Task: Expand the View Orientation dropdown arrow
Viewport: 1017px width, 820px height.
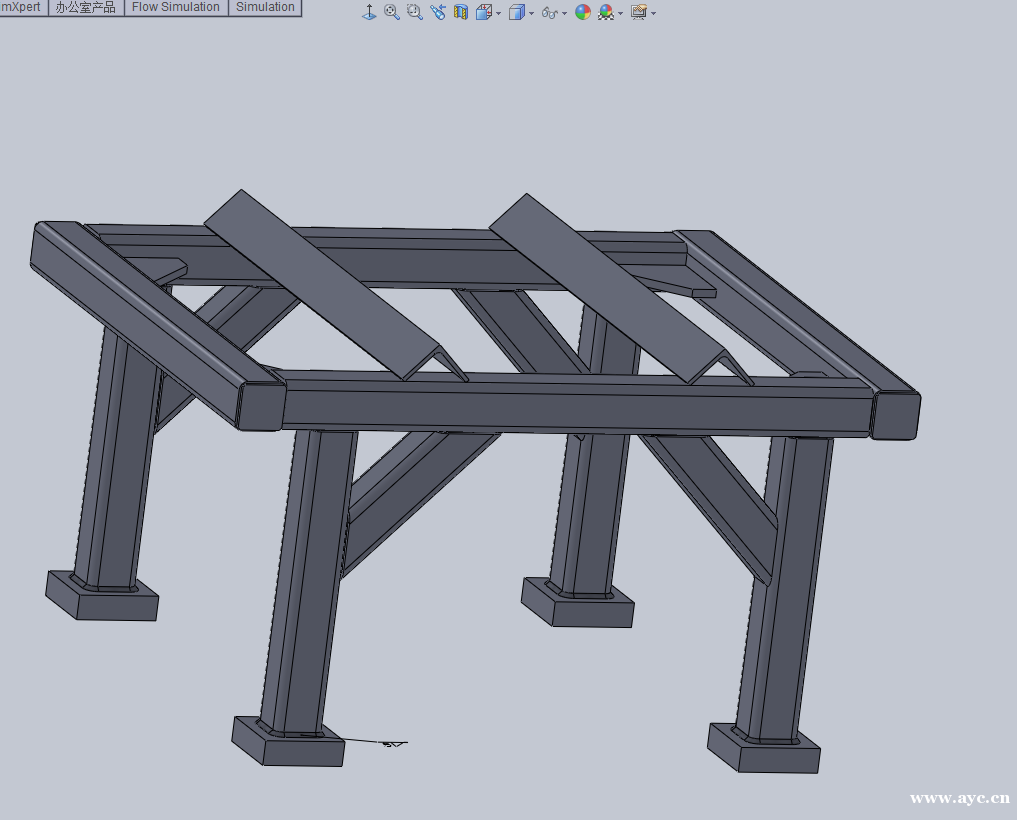Action: (497, 14)
